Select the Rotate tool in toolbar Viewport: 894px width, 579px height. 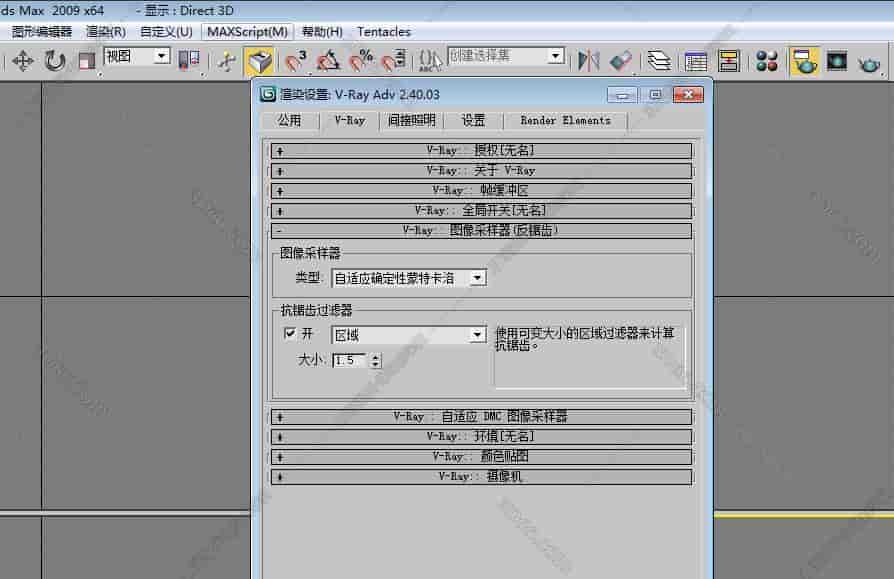(55, 61)
